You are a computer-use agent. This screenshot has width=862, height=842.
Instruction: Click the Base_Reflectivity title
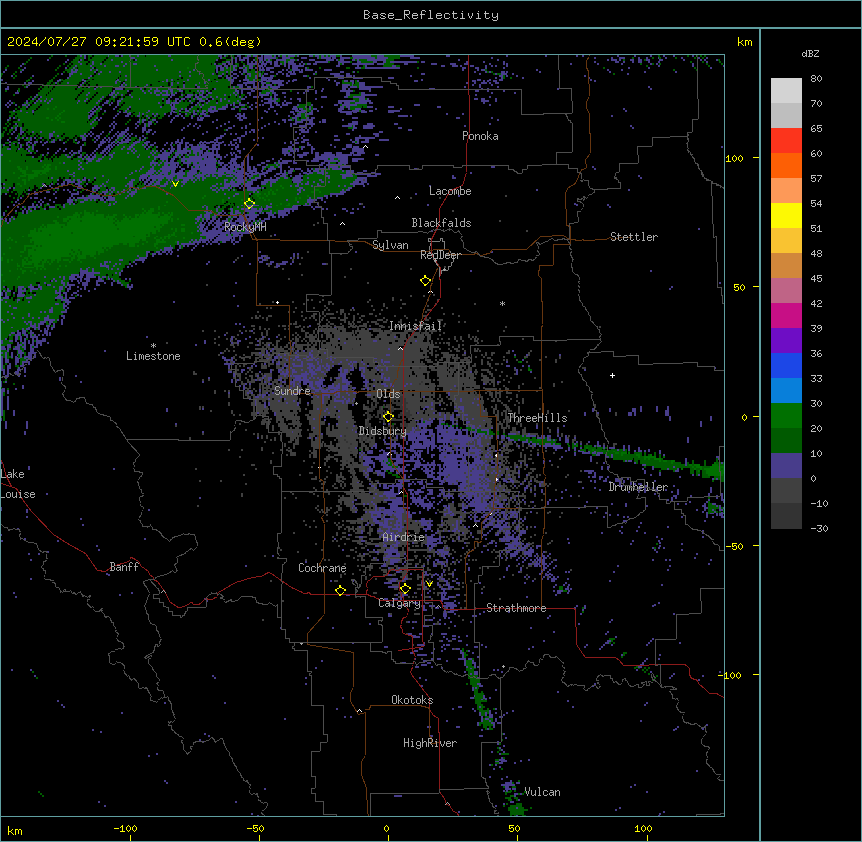coord(431,15)
